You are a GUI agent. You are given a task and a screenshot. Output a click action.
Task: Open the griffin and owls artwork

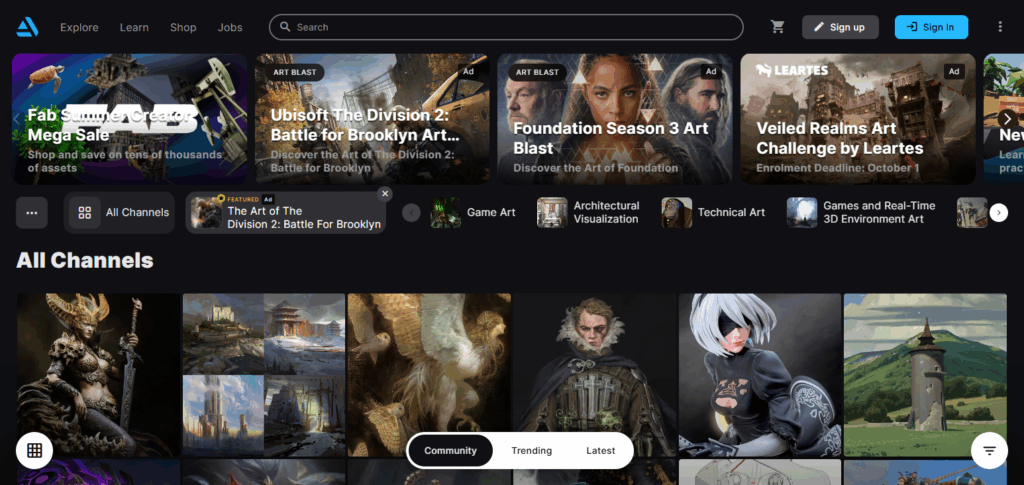tap(429, 375)
